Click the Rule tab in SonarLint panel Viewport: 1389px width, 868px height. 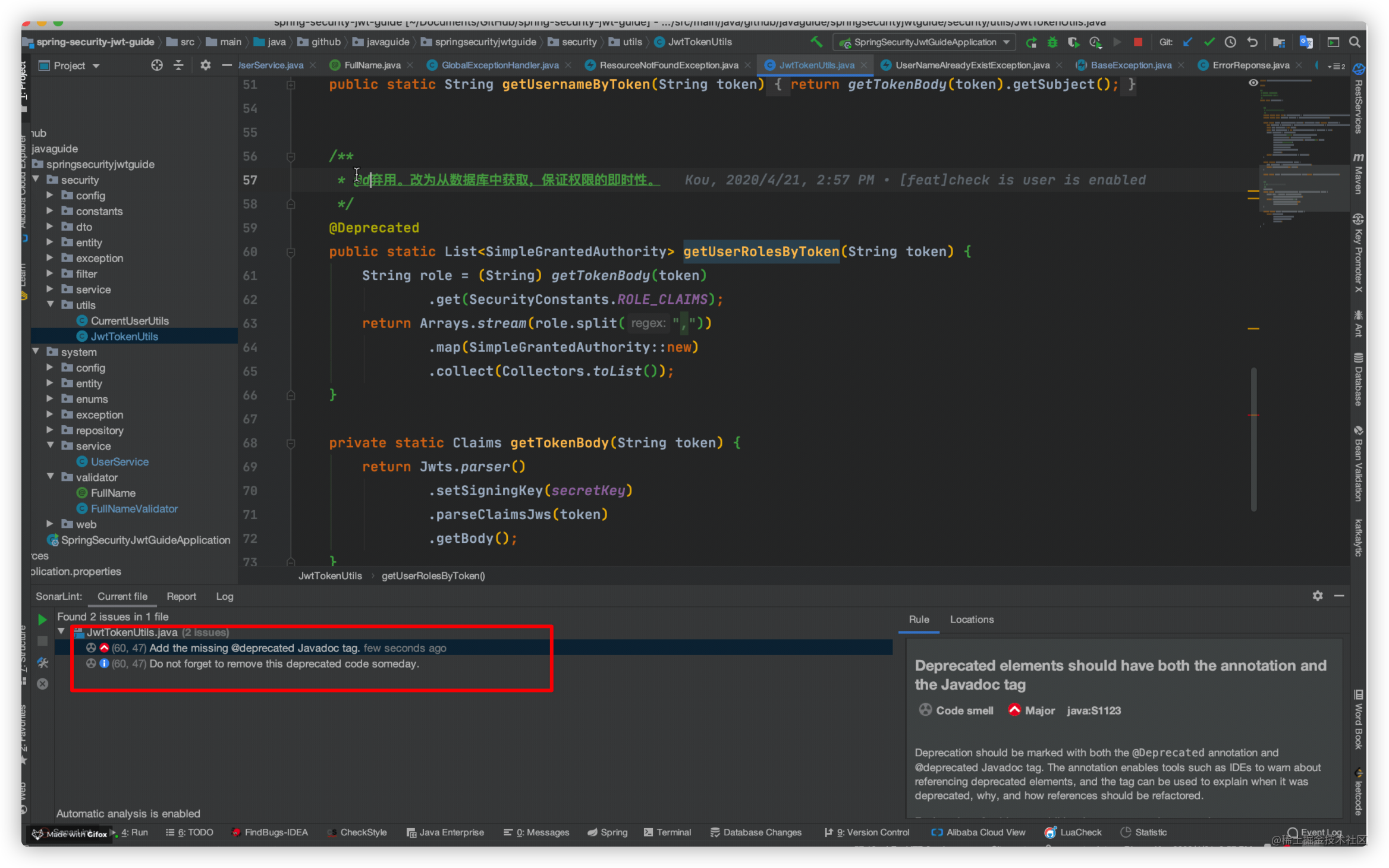(x=918, y=619)
